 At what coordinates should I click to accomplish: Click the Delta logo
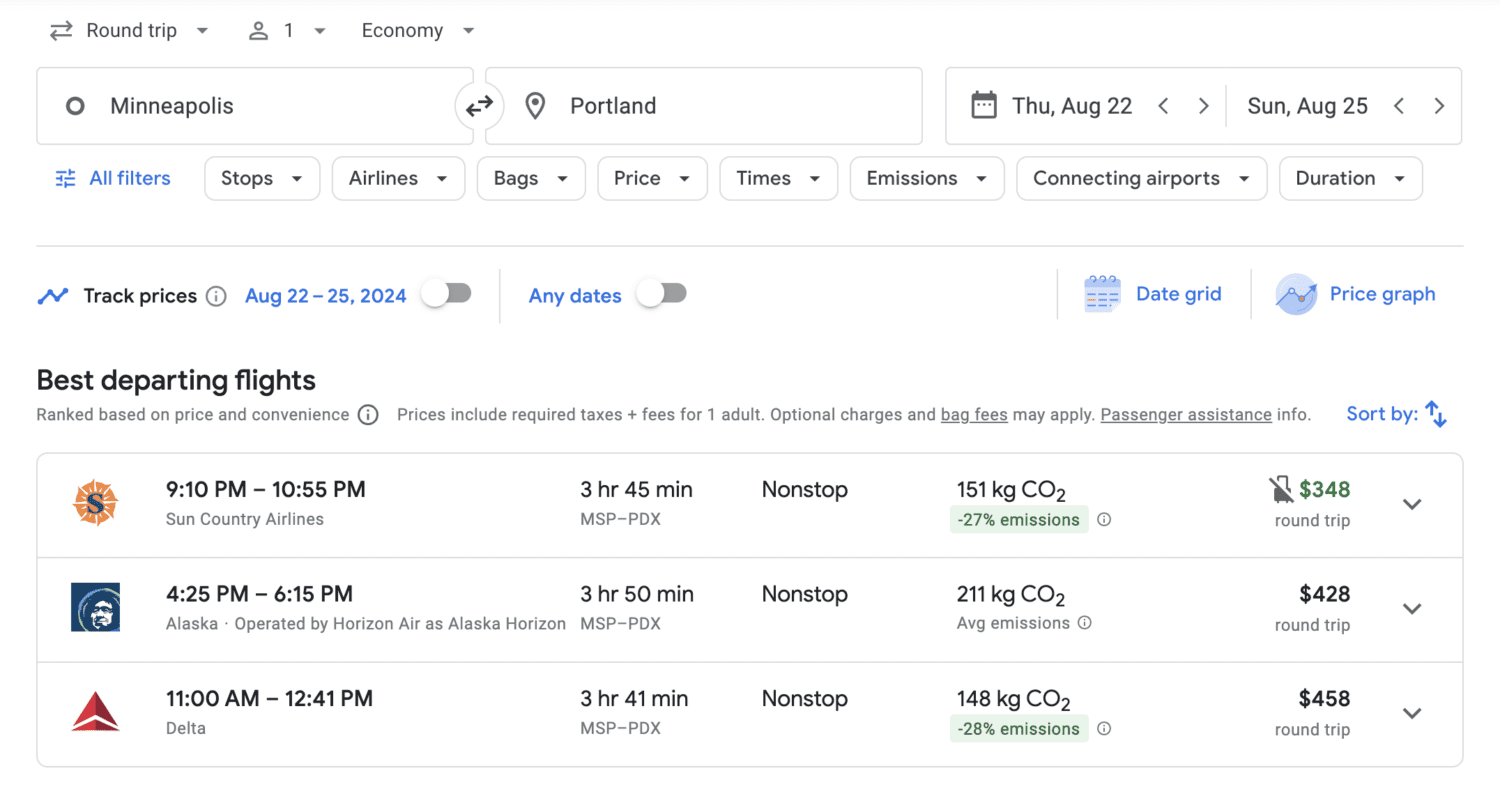tap(95, 712)
